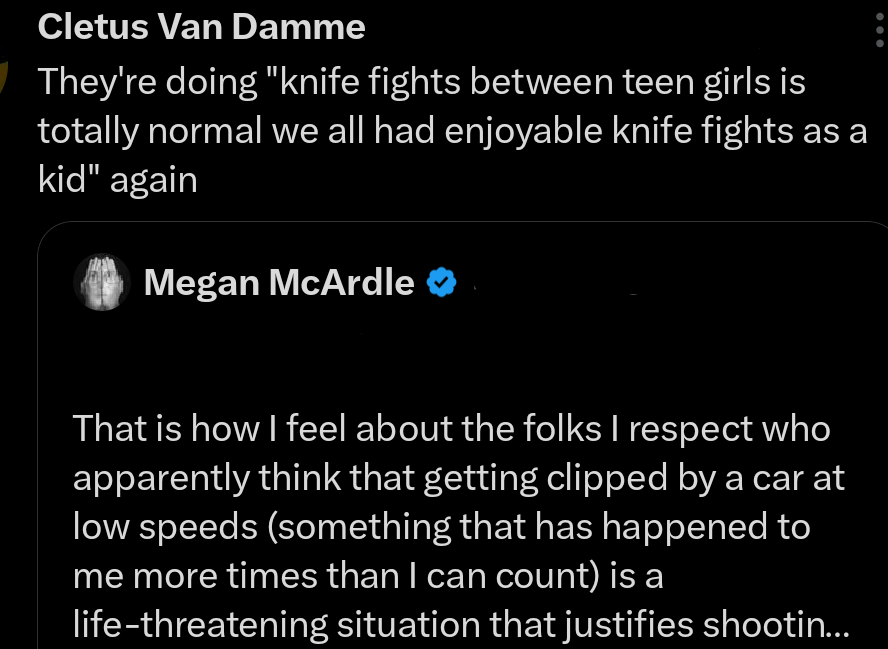Open Megan McArdle's profile via her name

click(x=277, y=282)
